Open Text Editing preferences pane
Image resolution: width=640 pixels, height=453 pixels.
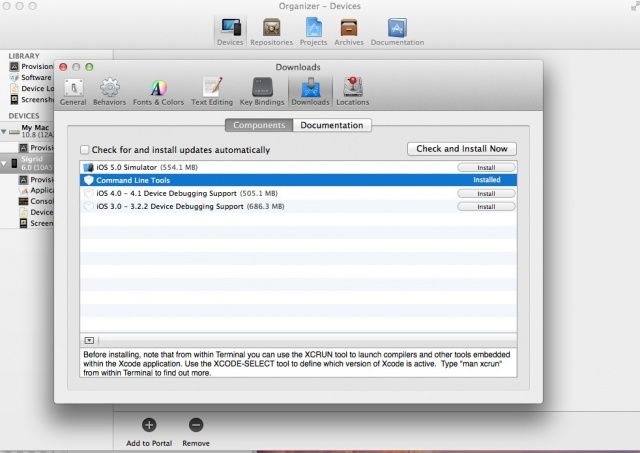[212, 92]
